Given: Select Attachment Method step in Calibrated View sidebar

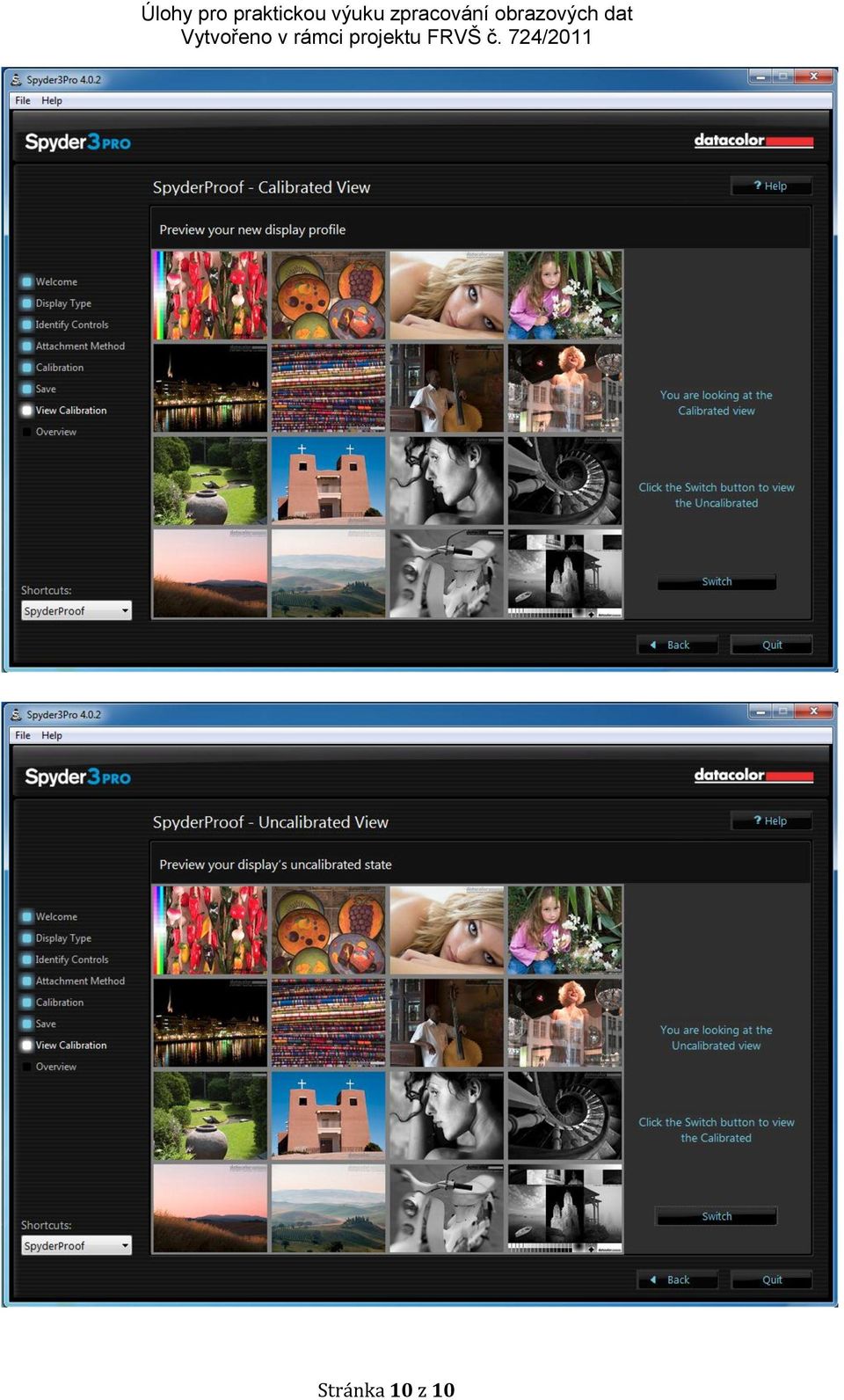Looking at the screenshot, I should point(74,346).
